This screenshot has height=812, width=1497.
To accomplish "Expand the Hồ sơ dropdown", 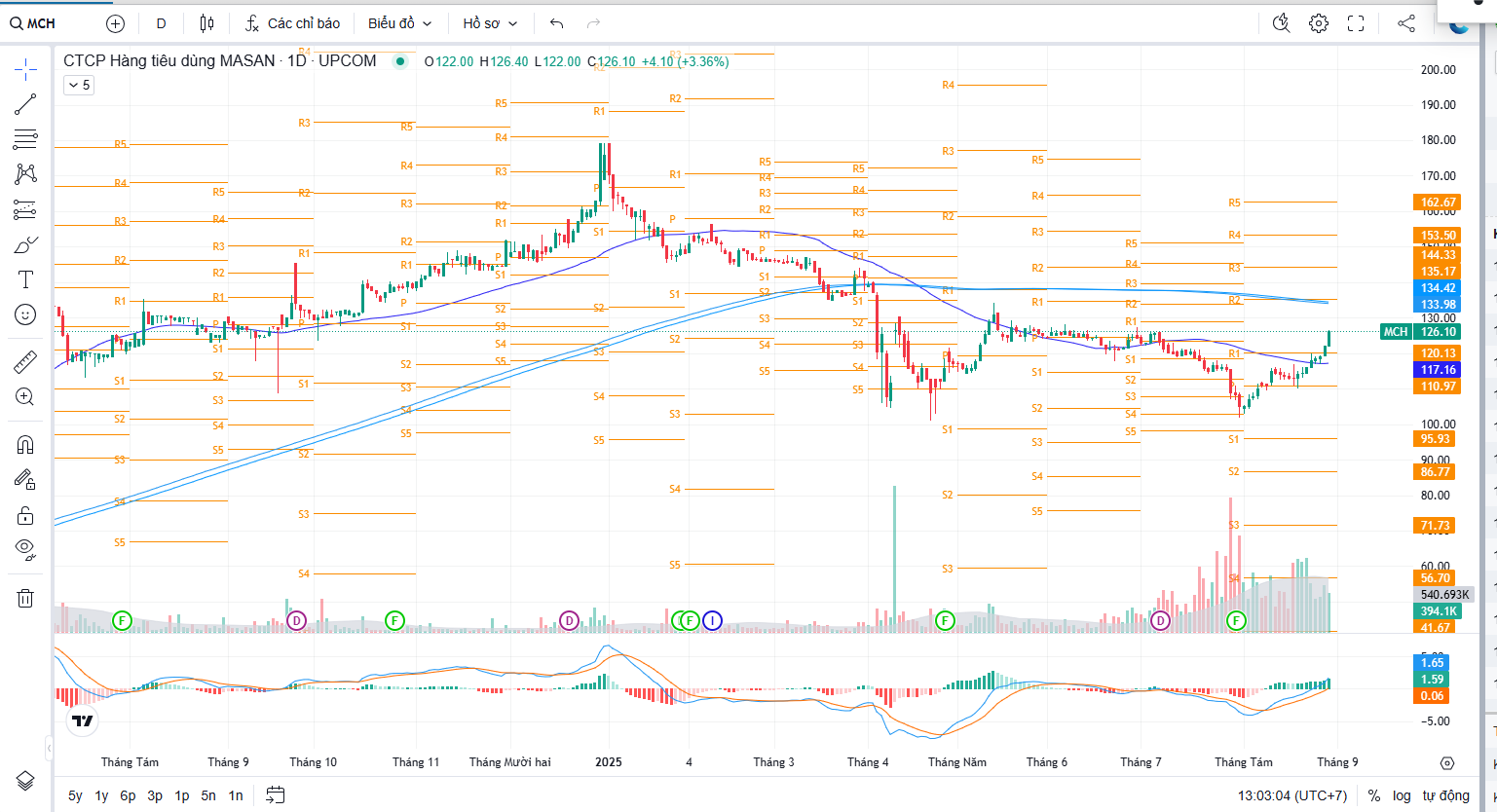I will point(490,23).
